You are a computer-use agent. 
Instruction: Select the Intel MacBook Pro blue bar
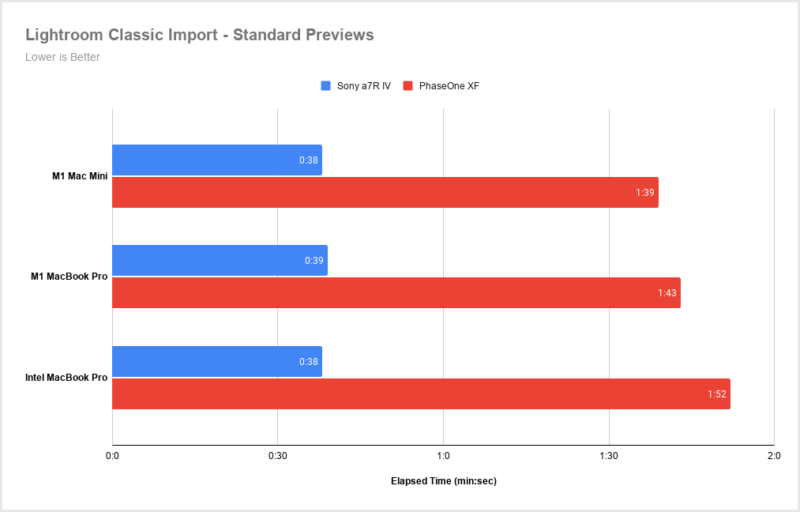pyautogui.click(x=216, y=361)
